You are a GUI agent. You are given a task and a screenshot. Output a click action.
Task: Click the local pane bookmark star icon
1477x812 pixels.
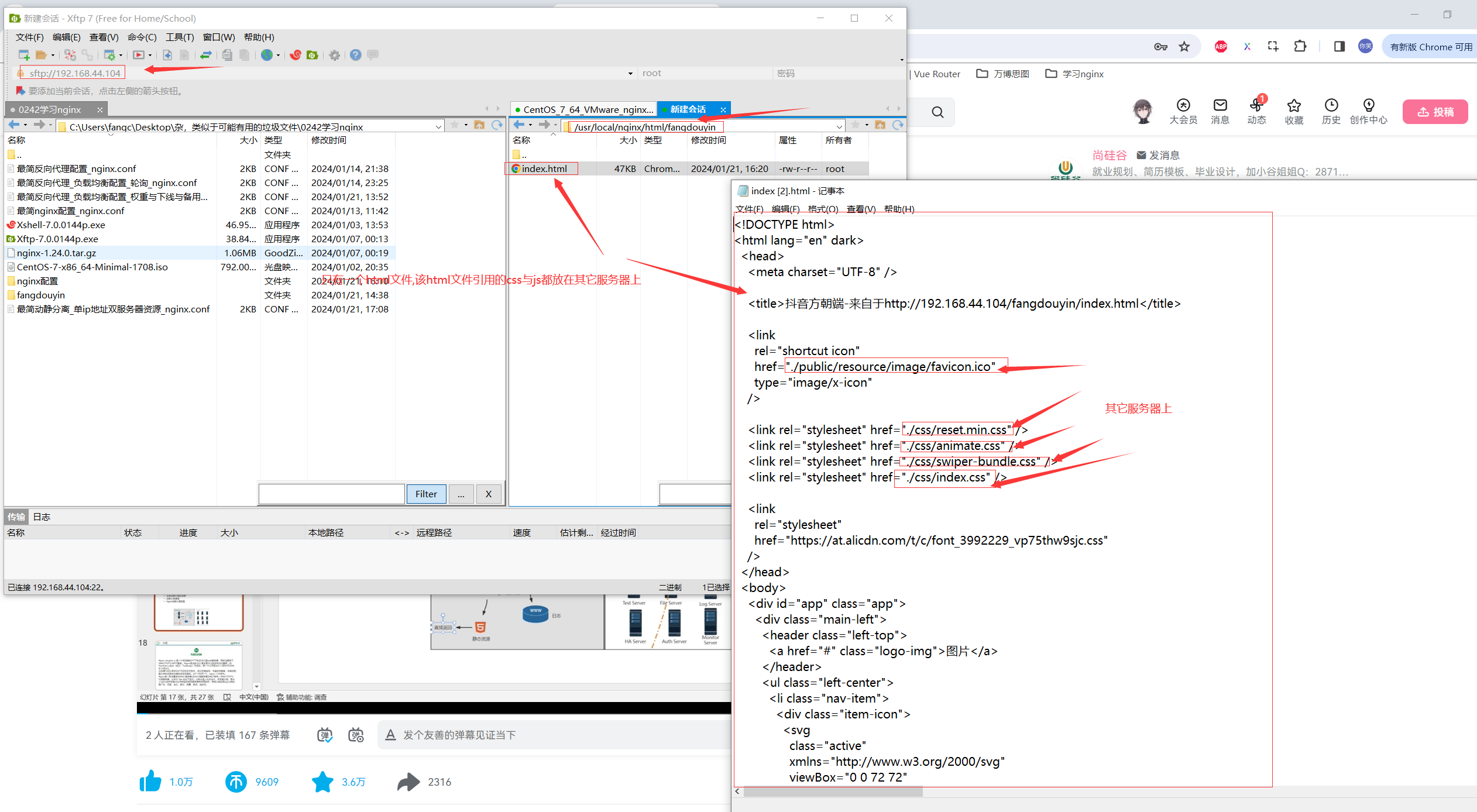[x=455, y=125]
